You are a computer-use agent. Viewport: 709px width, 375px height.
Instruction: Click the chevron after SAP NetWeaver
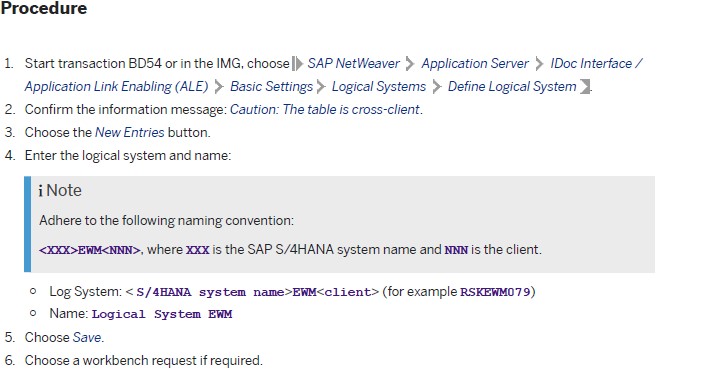click(410, 63)
